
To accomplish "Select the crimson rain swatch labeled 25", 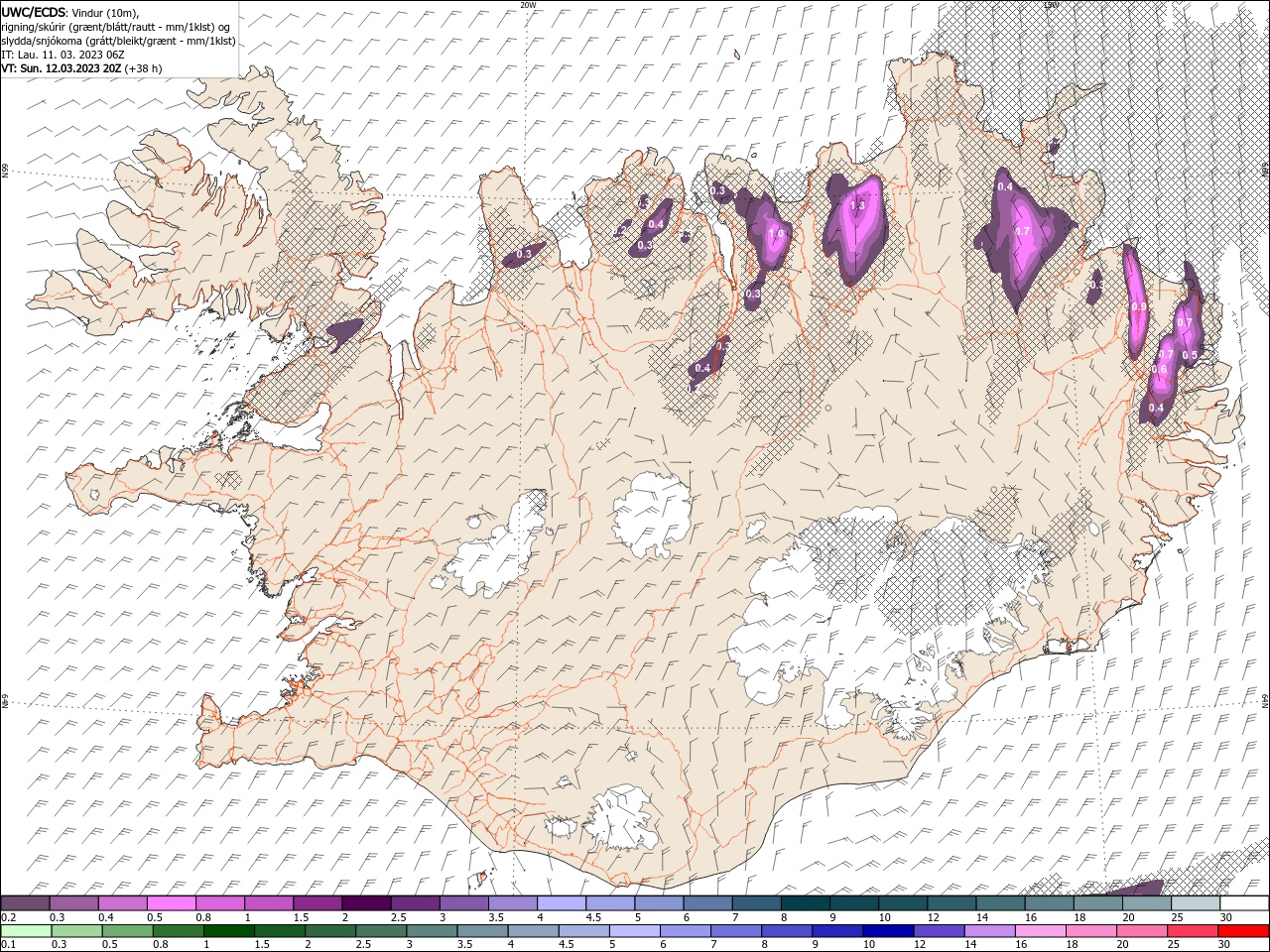I will coord(1192,931).
